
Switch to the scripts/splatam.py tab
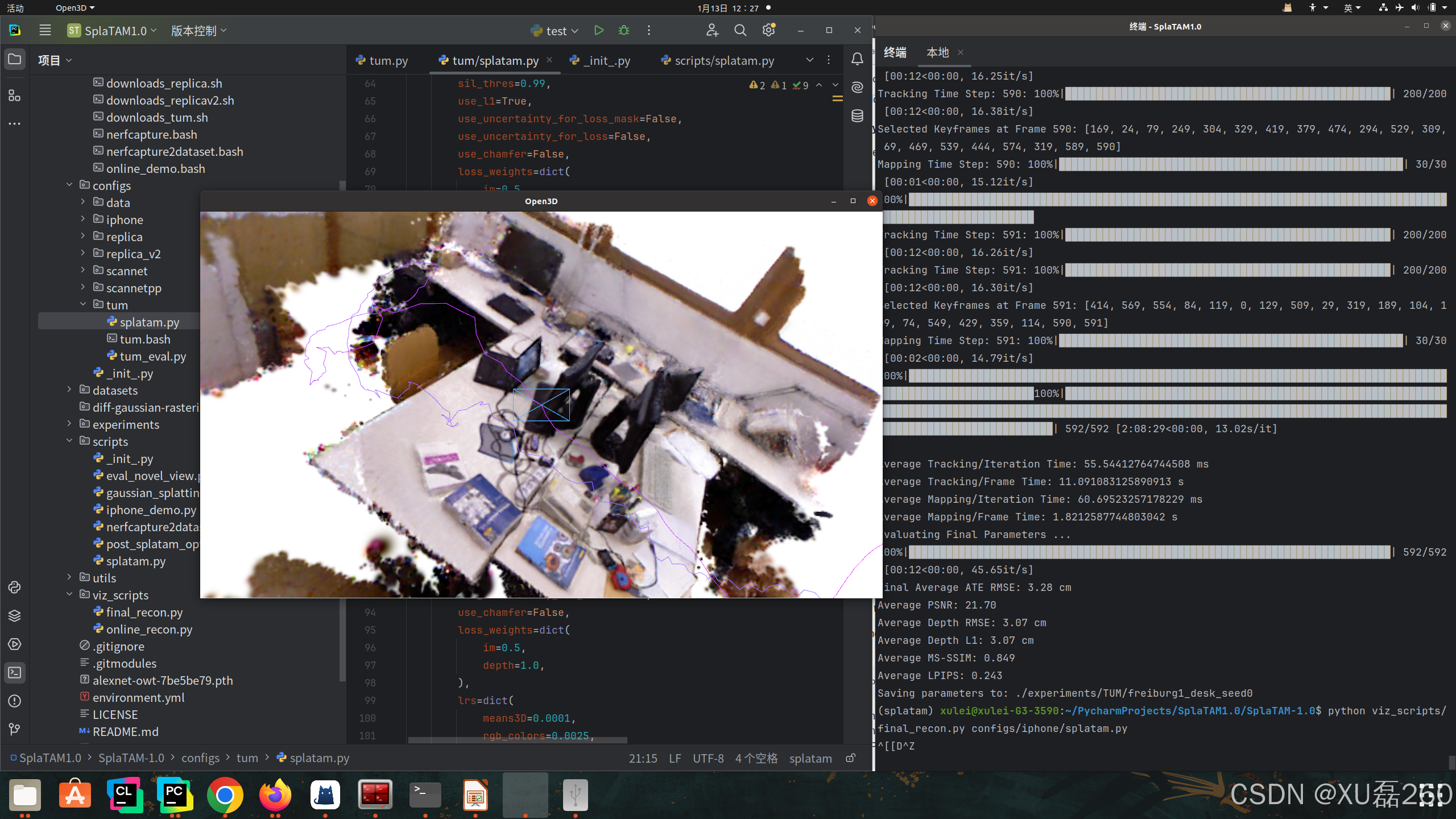tap(723, 60)
